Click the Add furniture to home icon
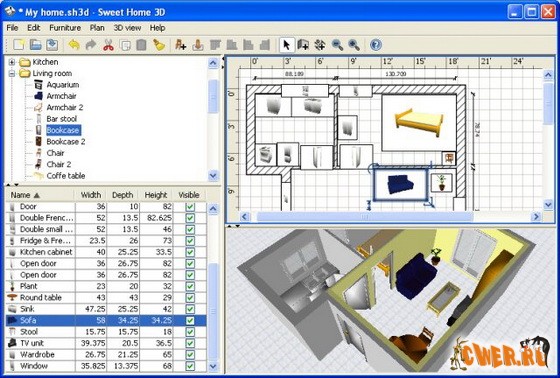The height and width of the screenshot is (378, 560). pyautogui.click(x=180, y=45)
